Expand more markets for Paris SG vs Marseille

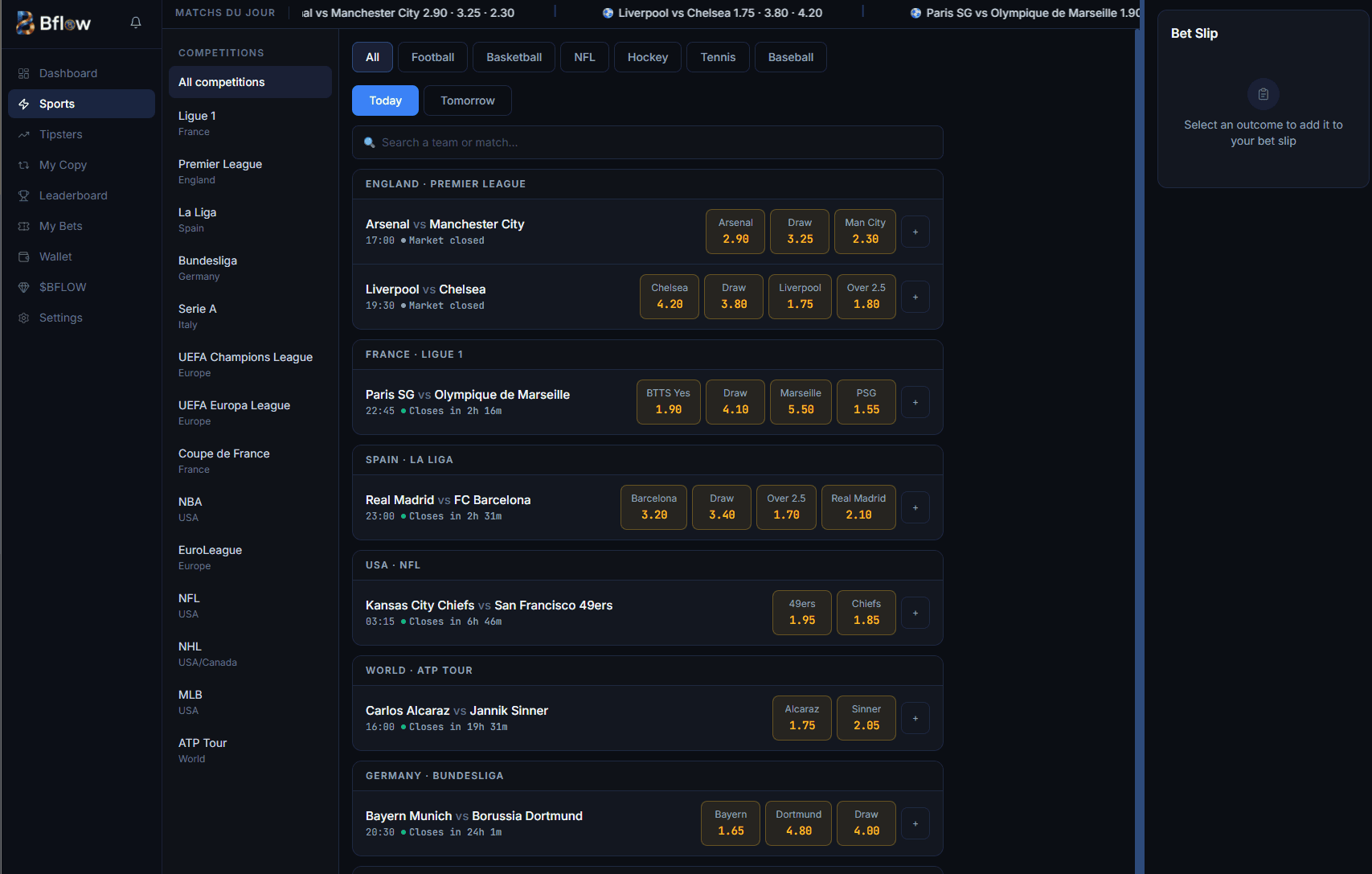tap(915, 402)
